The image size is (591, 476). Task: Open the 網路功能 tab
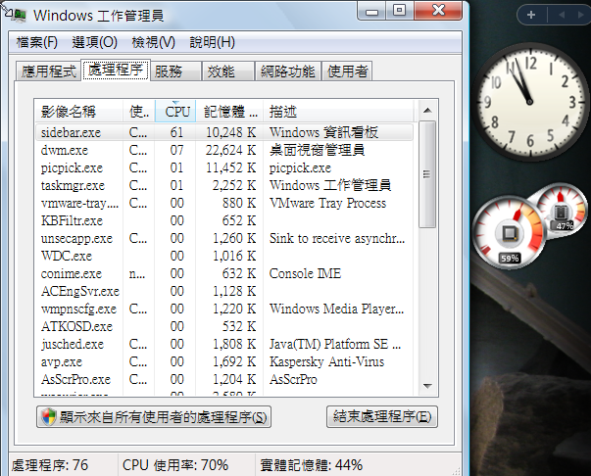pyautogui.click(x=288, y=71)
